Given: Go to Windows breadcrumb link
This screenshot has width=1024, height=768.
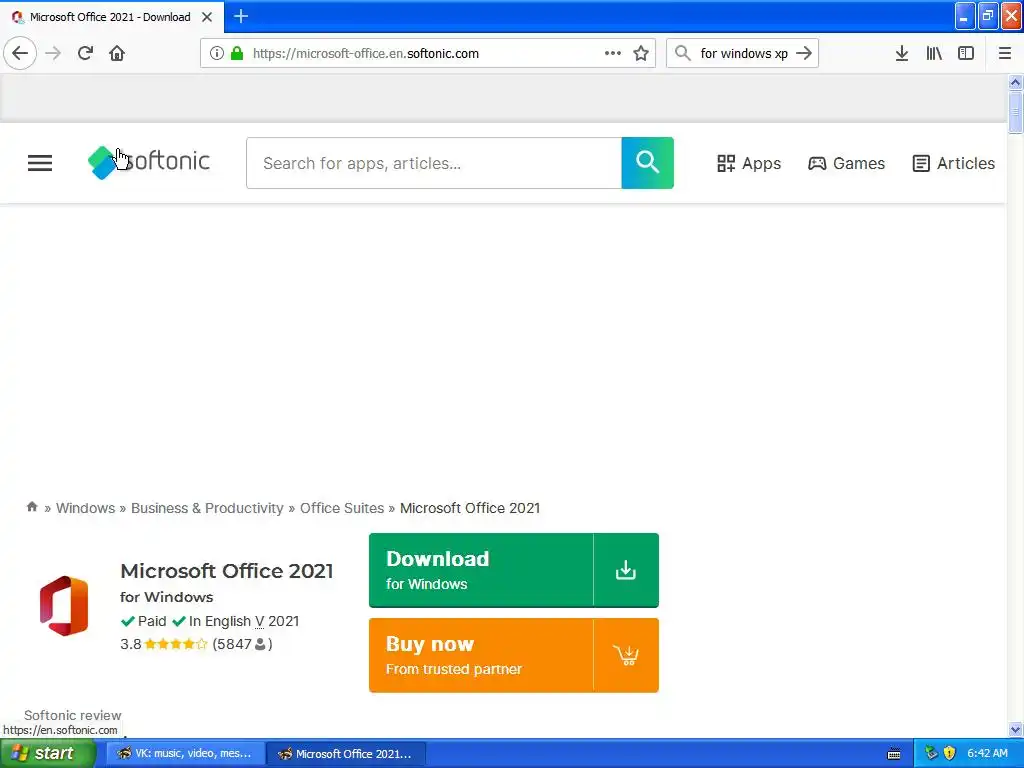Looking at the screenshot, I should click(86, 508).
